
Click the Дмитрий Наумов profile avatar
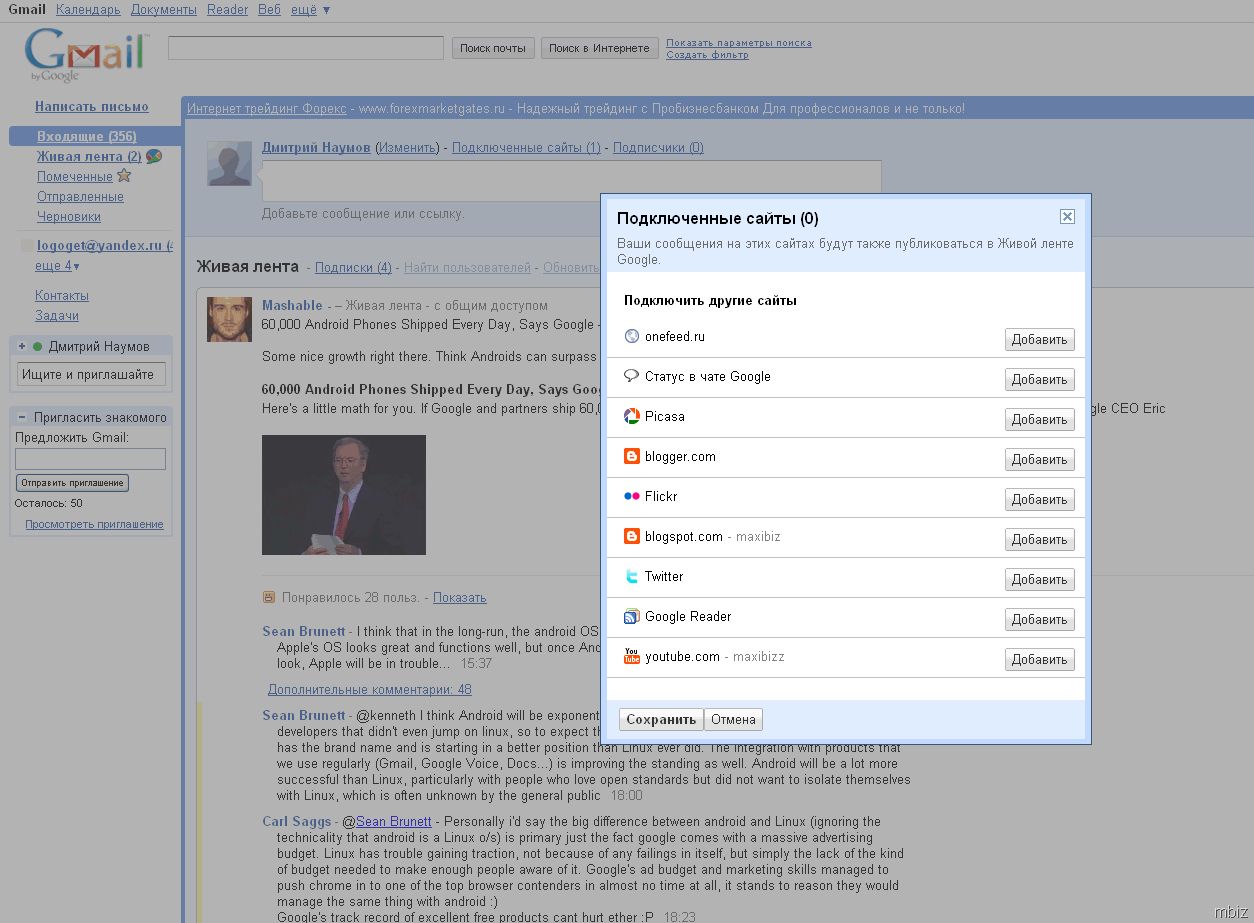229,163
